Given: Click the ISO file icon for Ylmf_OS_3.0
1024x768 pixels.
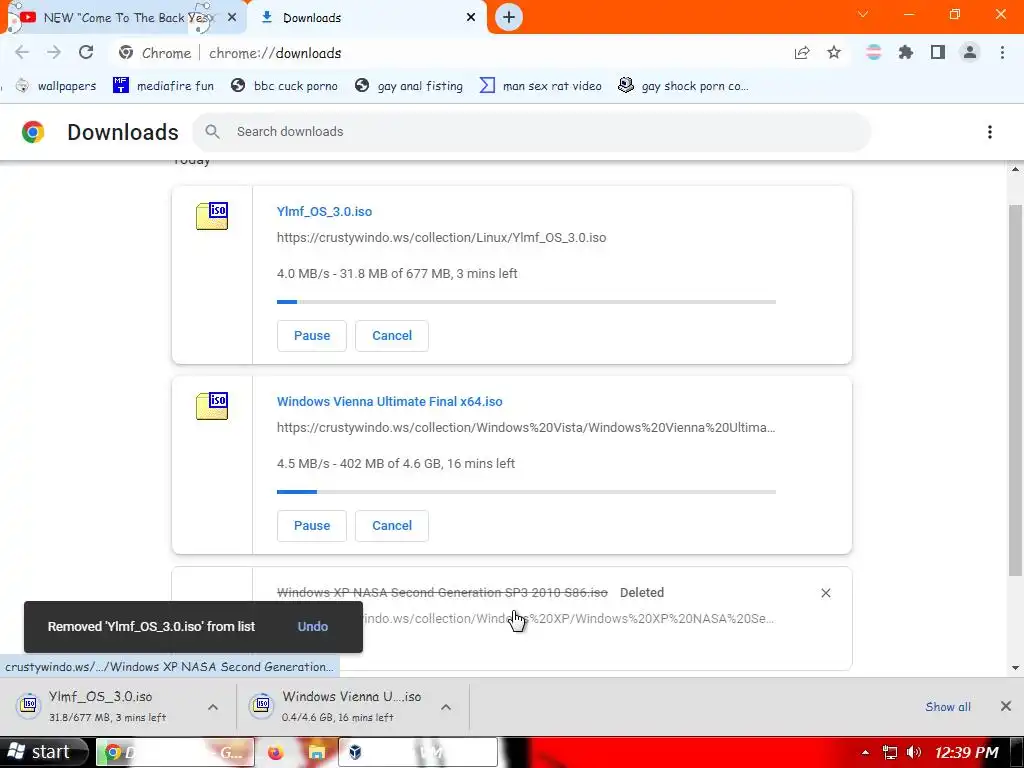Looking at the screenshot, I should pos(212,216).
